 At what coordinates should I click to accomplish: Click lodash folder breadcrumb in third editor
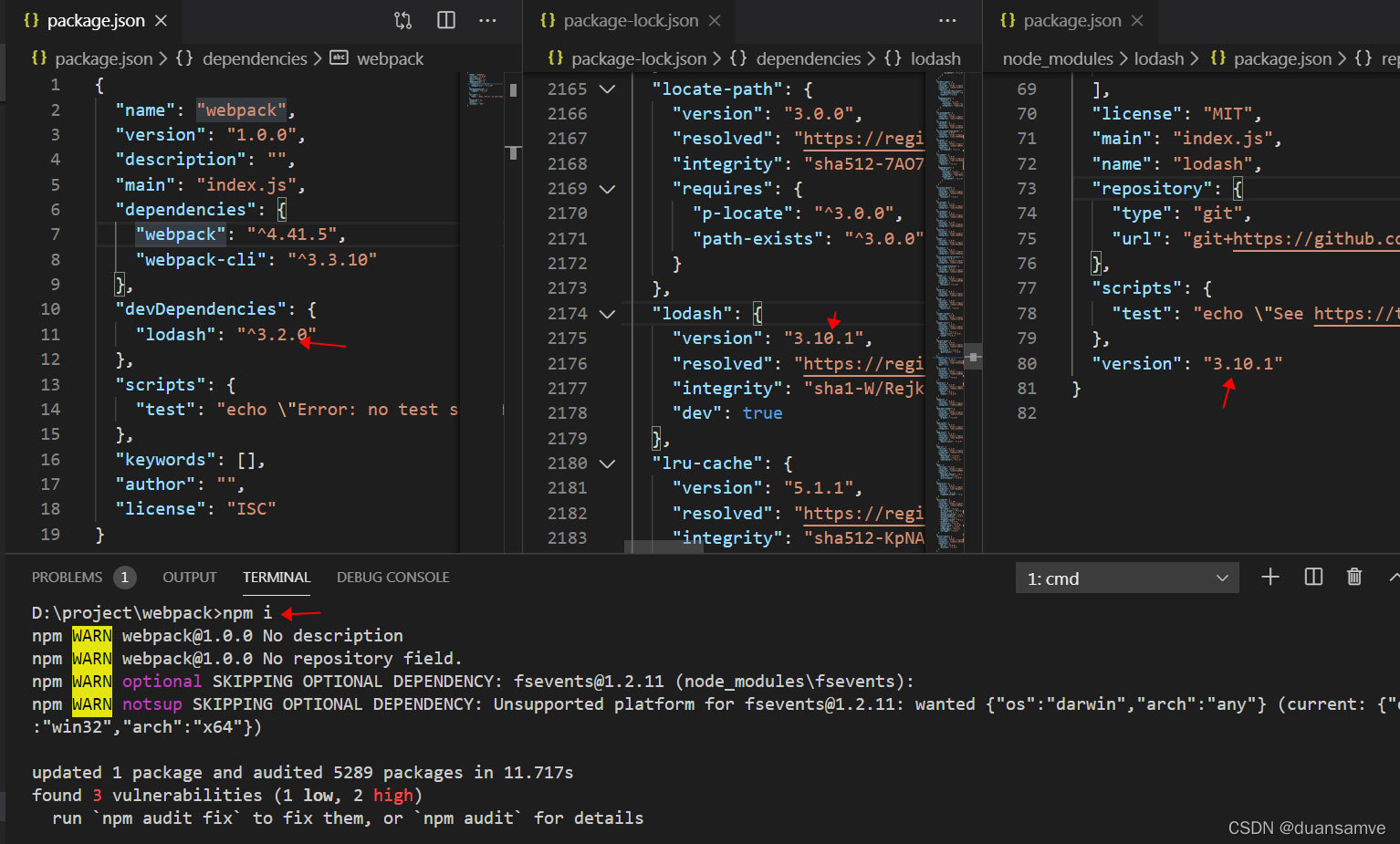(x=1159, y=58)
